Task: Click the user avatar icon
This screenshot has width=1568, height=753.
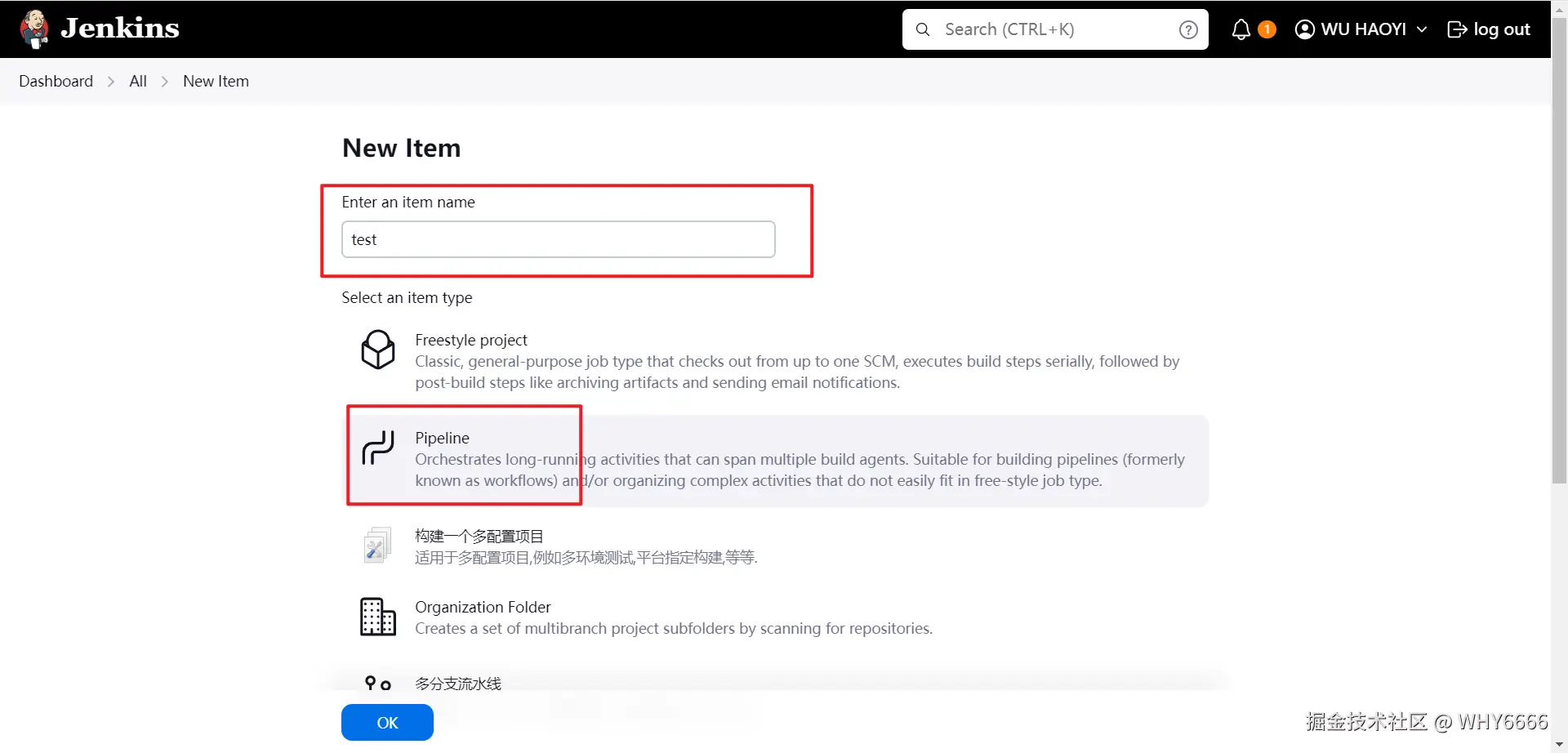Action: [1305, 29]
